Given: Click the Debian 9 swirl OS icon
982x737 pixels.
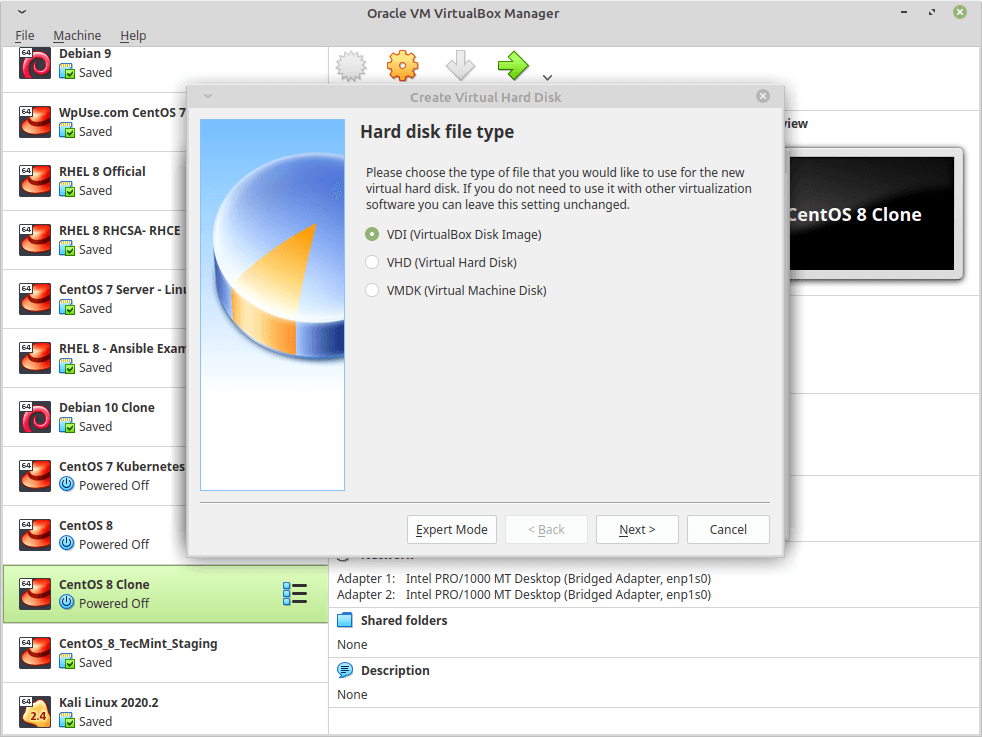Looking at the screenshot, I should 34,63.
